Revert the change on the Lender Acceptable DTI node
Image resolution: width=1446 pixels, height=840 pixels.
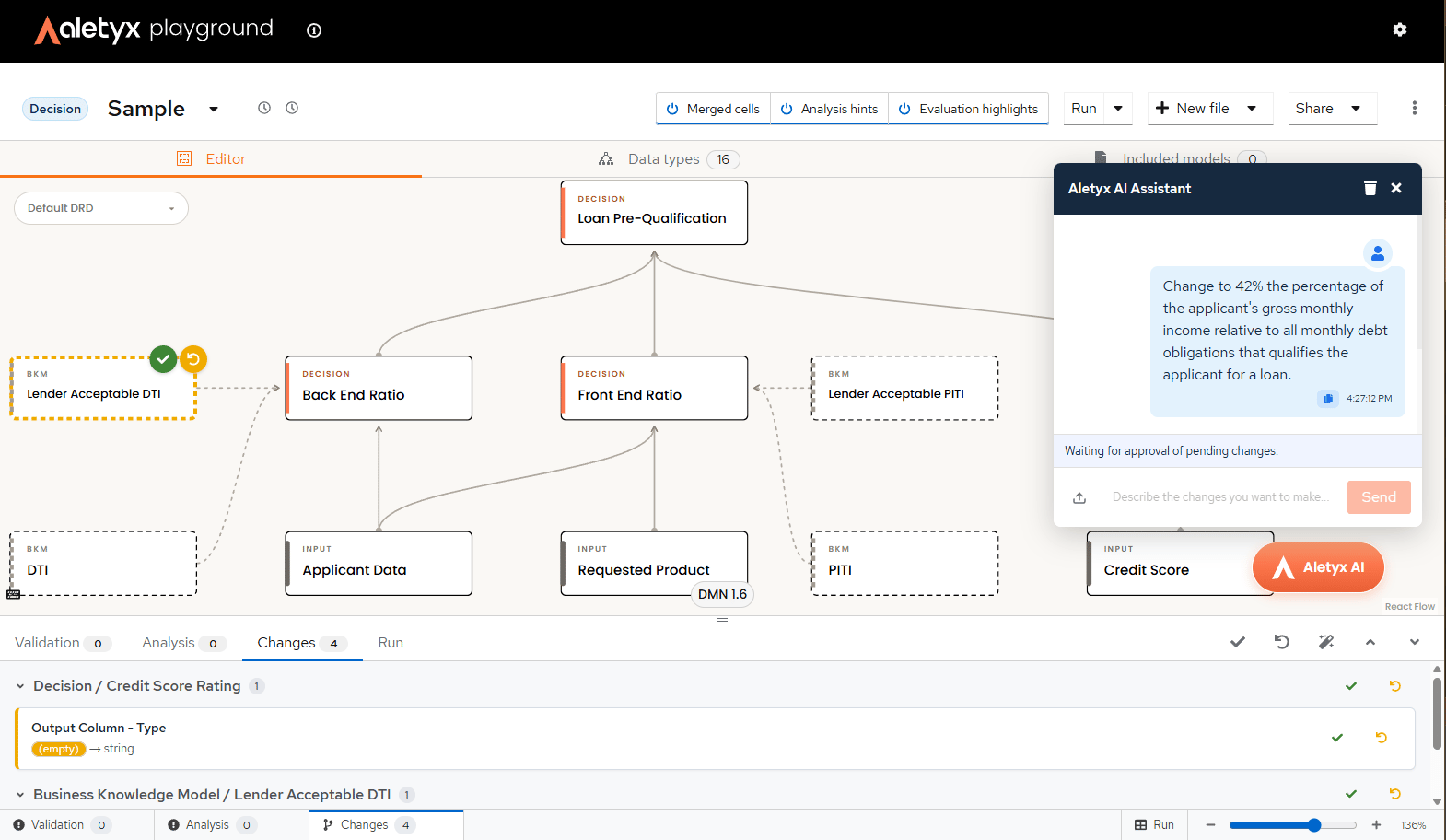point(193,359)
